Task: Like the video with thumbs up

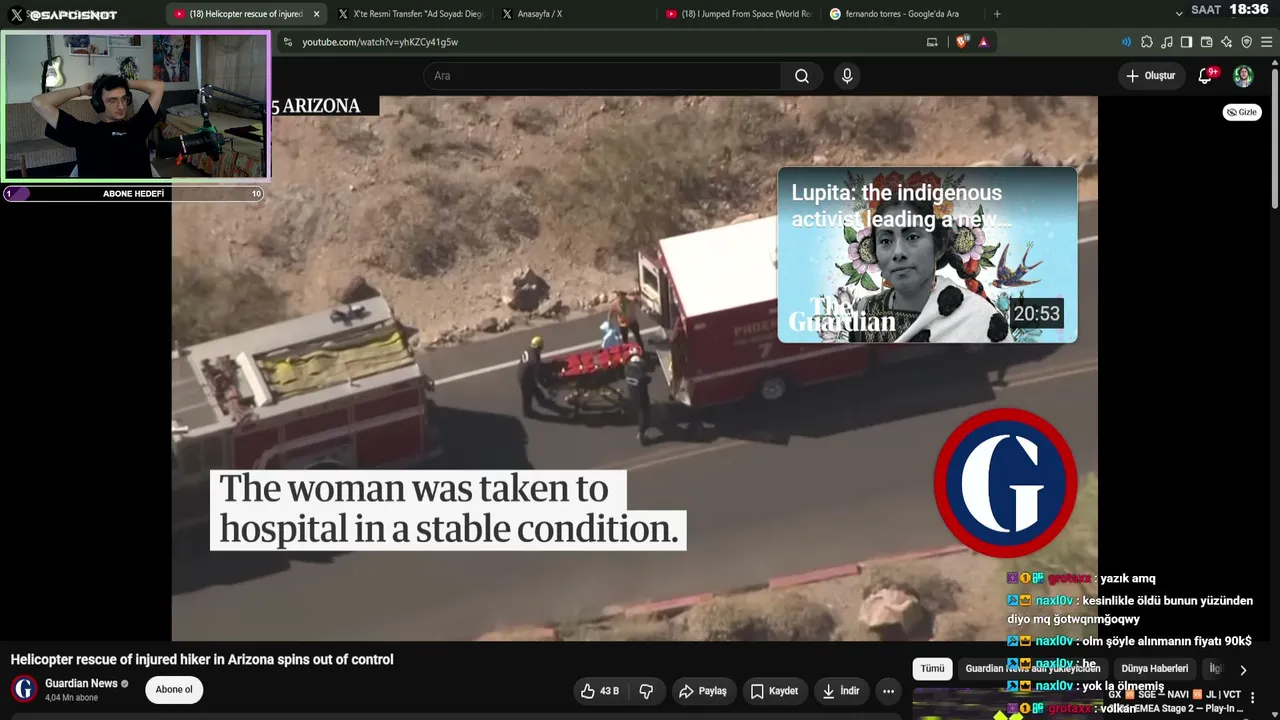Action: click(600, 691)
